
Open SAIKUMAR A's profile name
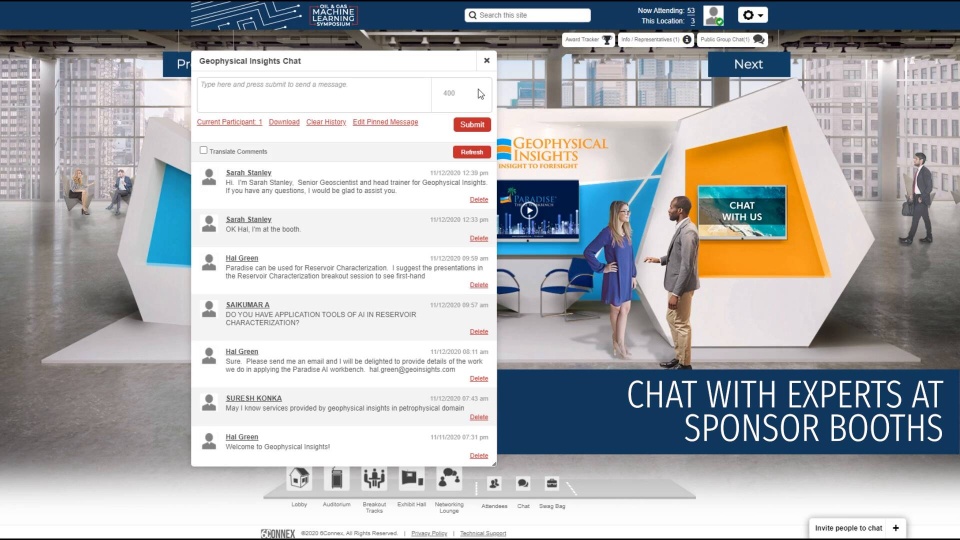[x=247, y=305]
